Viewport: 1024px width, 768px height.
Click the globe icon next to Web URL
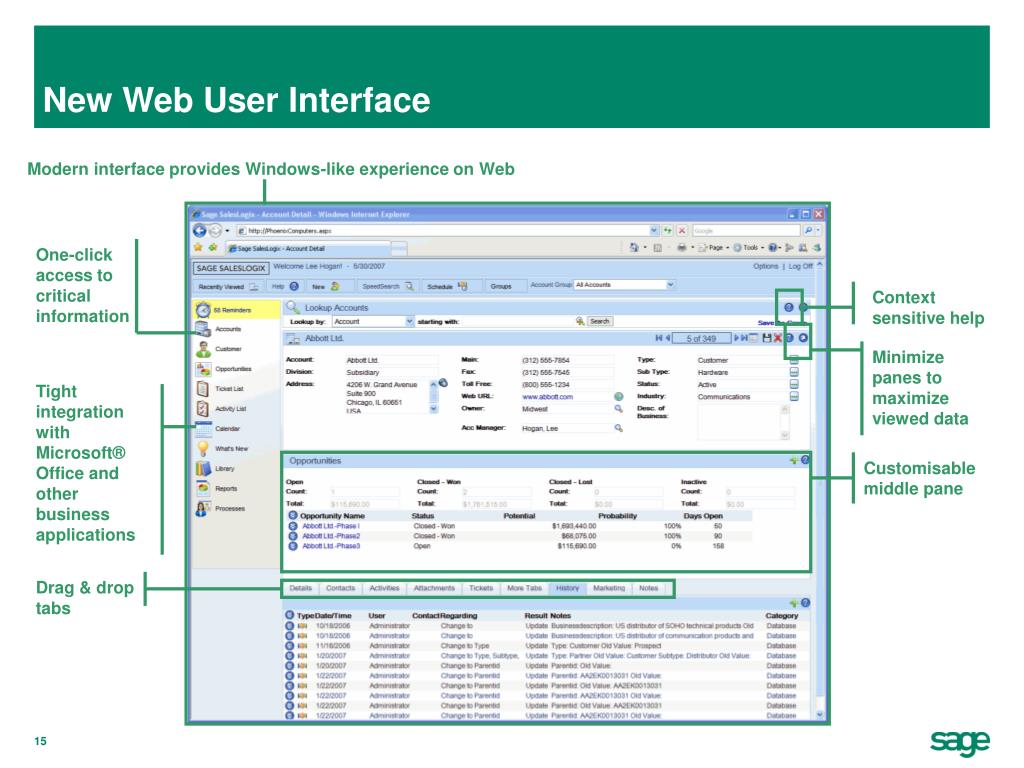coord(618,396)
